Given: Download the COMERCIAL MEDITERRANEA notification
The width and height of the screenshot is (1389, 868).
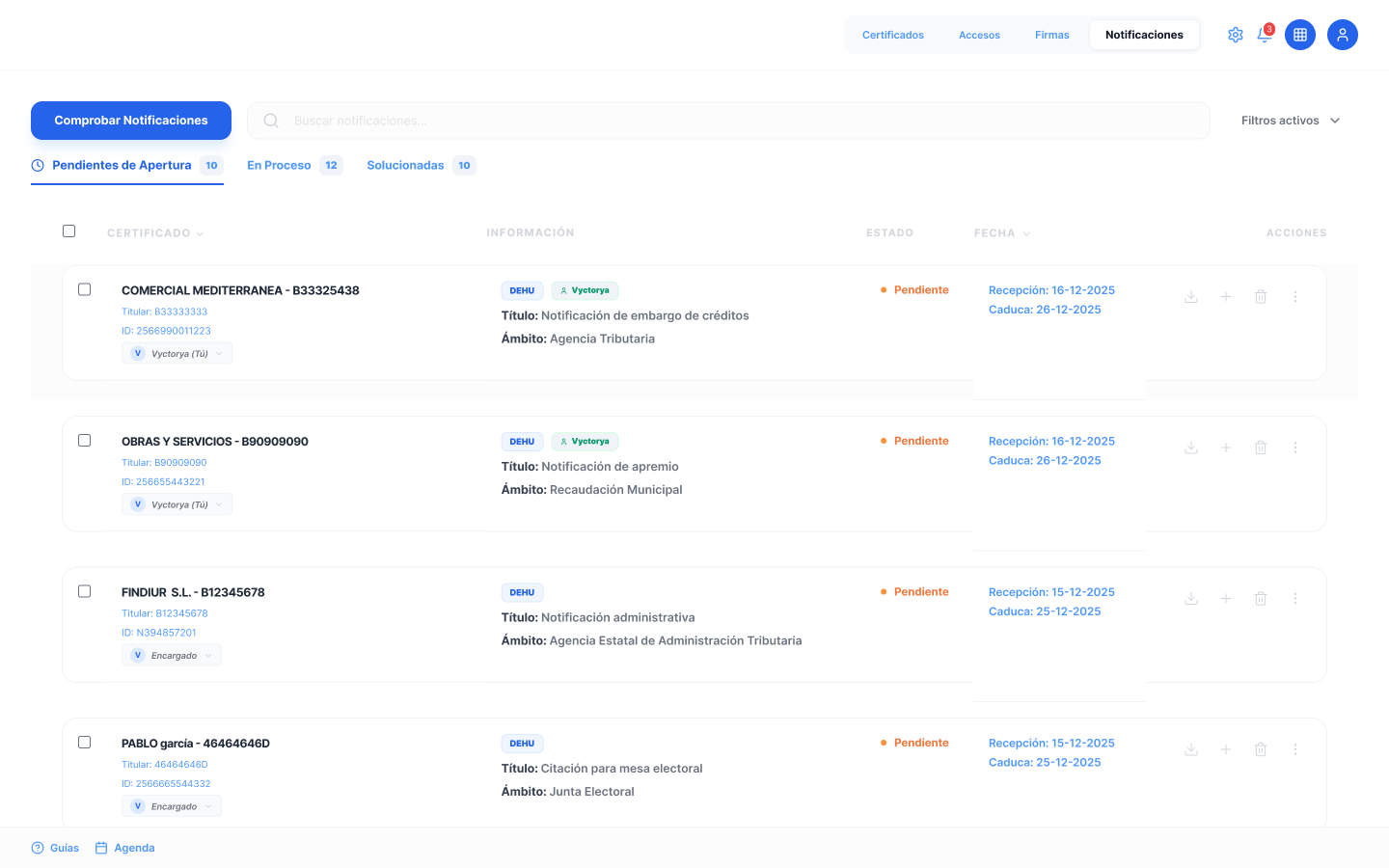Looking at the screenshot, I should (1191, 297).
